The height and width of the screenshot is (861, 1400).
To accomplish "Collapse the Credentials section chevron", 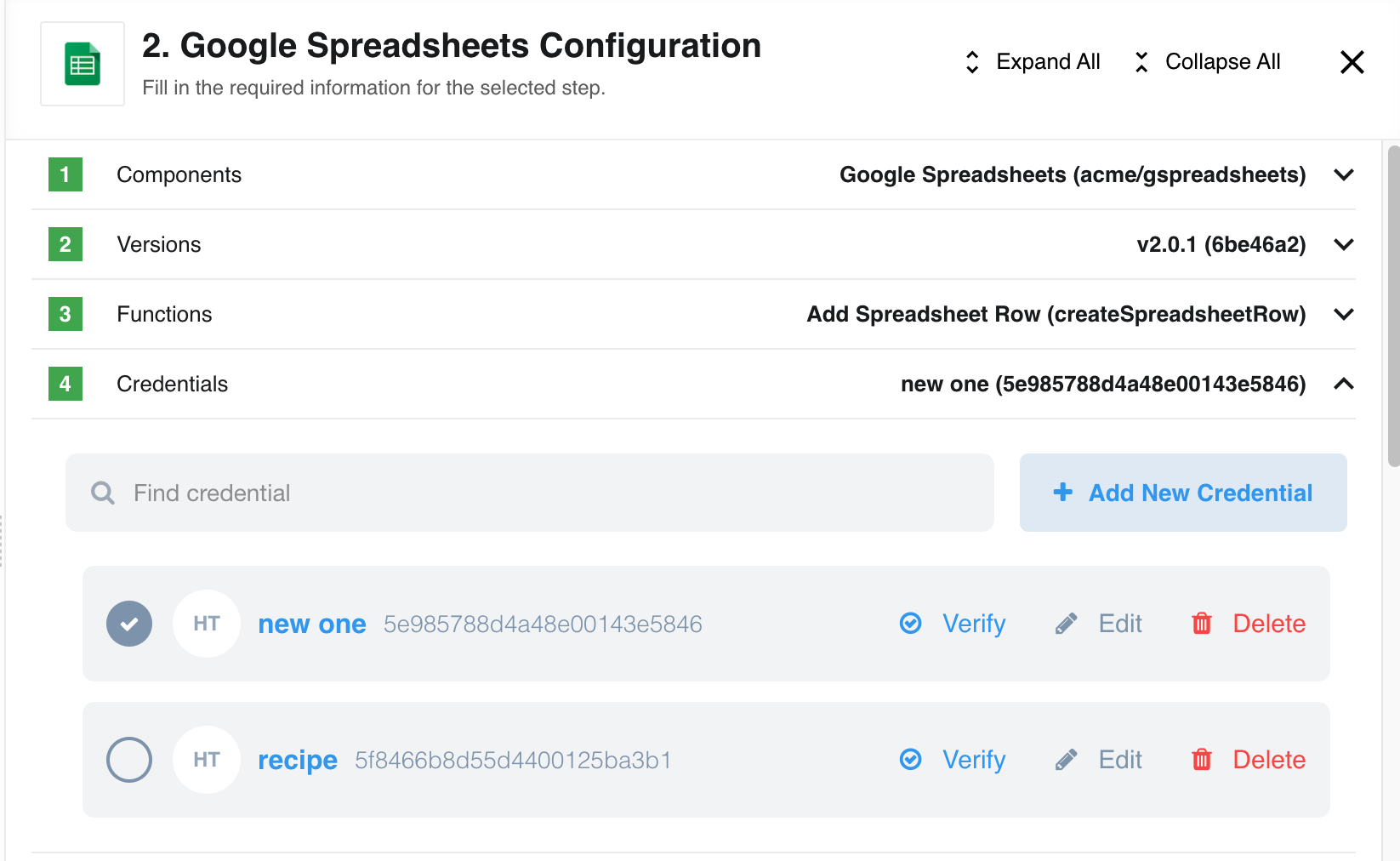I will 1344,384.
